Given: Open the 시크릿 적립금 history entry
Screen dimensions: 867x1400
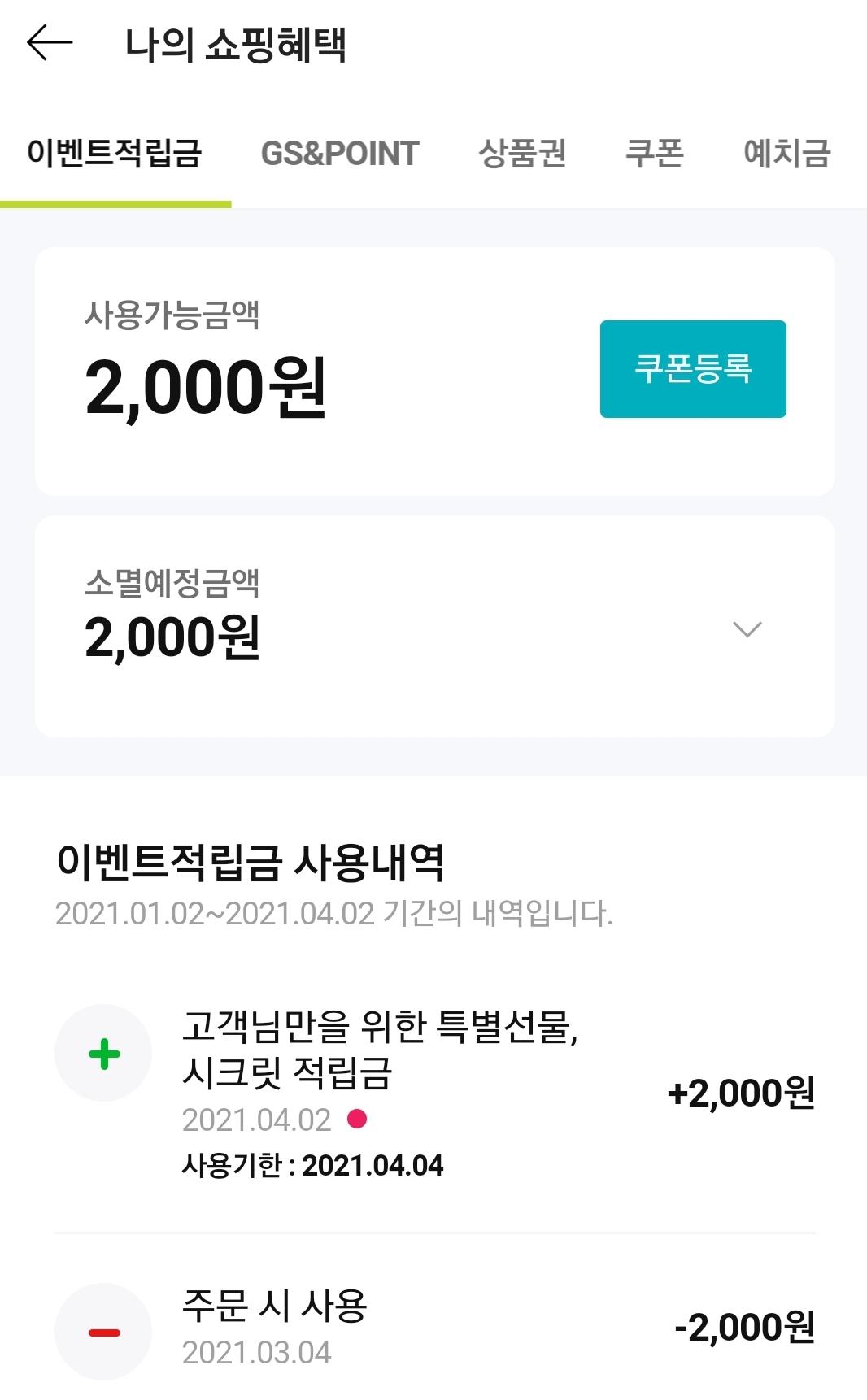Looking at the screenshot, I should tap(379, 1050).
